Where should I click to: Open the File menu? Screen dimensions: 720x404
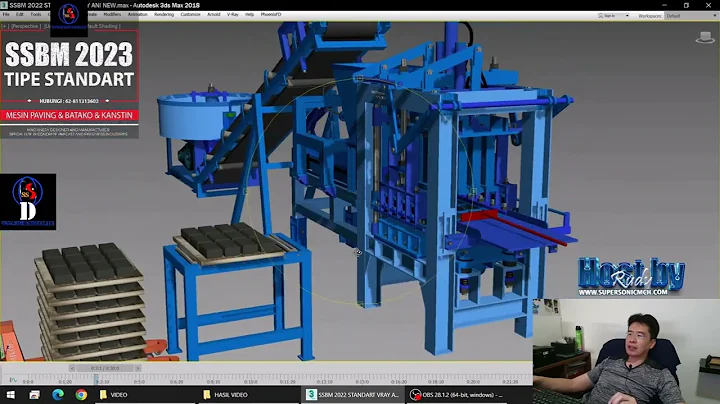click(6, 15)
